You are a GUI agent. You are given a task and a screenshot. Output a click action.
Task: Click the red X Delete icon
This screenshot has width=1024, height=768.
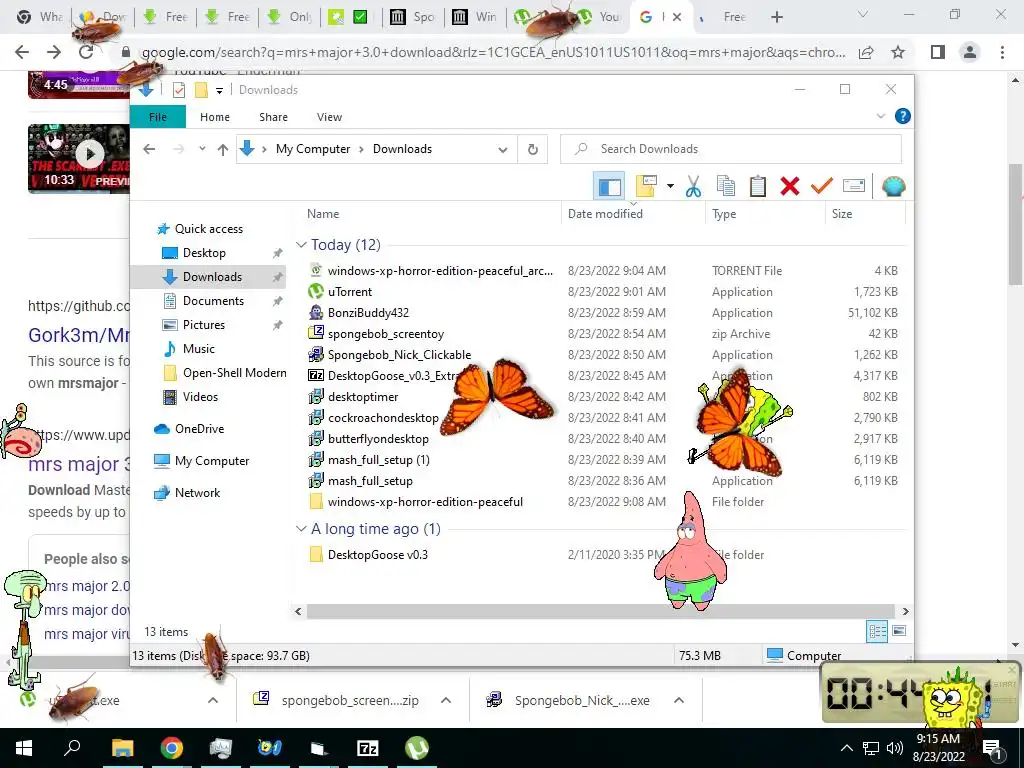[790, 187]
